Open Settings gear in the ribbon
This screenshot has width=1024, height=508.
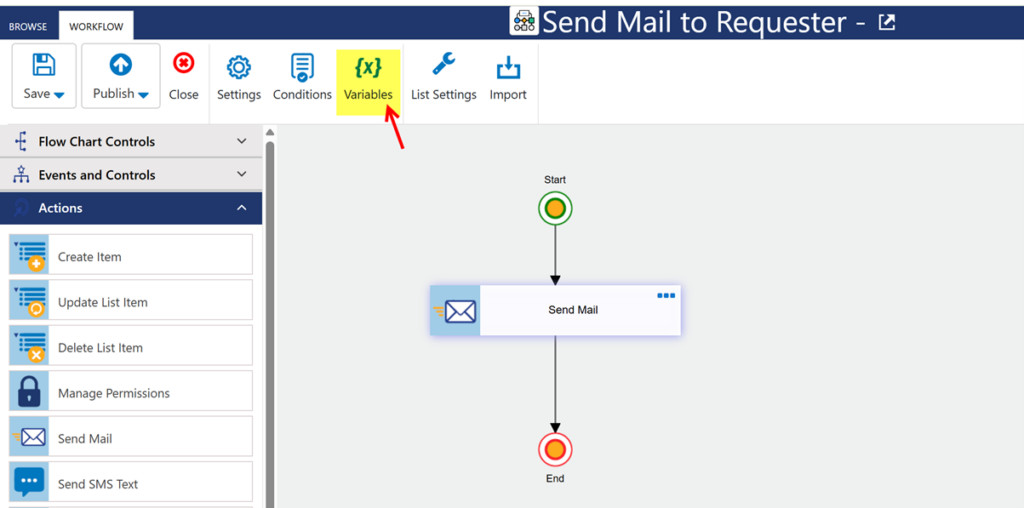(238, 68)
